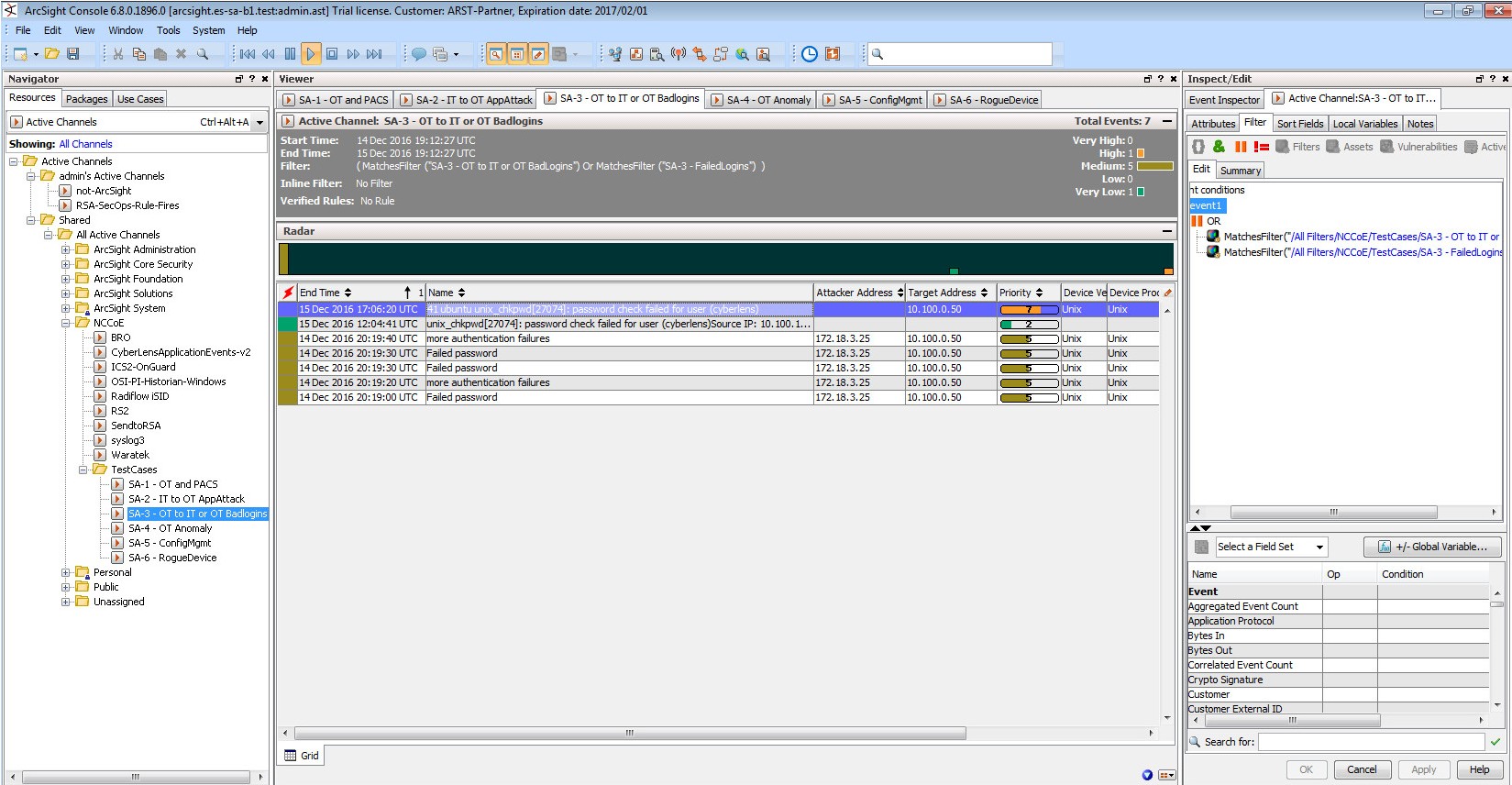Collapse the Shared folder node
Viewport: 1512px width, 785px height.
pos(31,220)
